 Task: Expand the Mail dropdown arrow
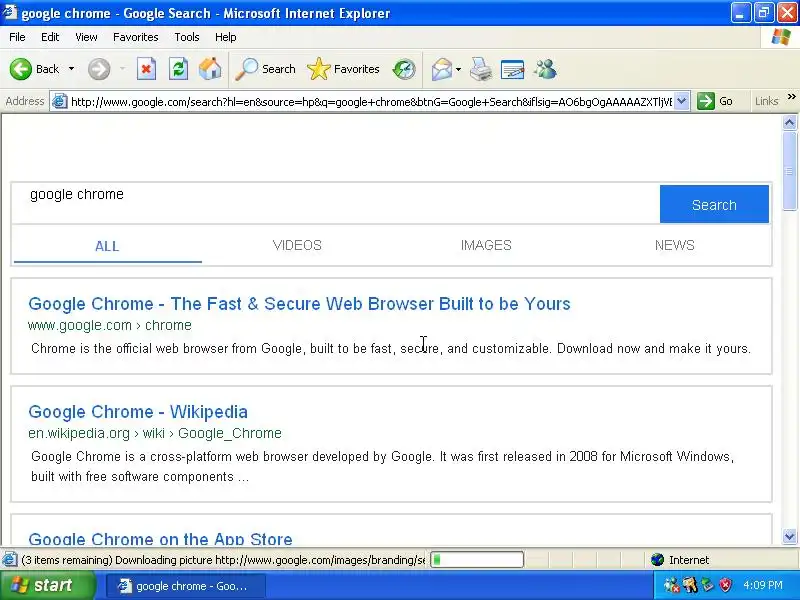pos(458,69)
